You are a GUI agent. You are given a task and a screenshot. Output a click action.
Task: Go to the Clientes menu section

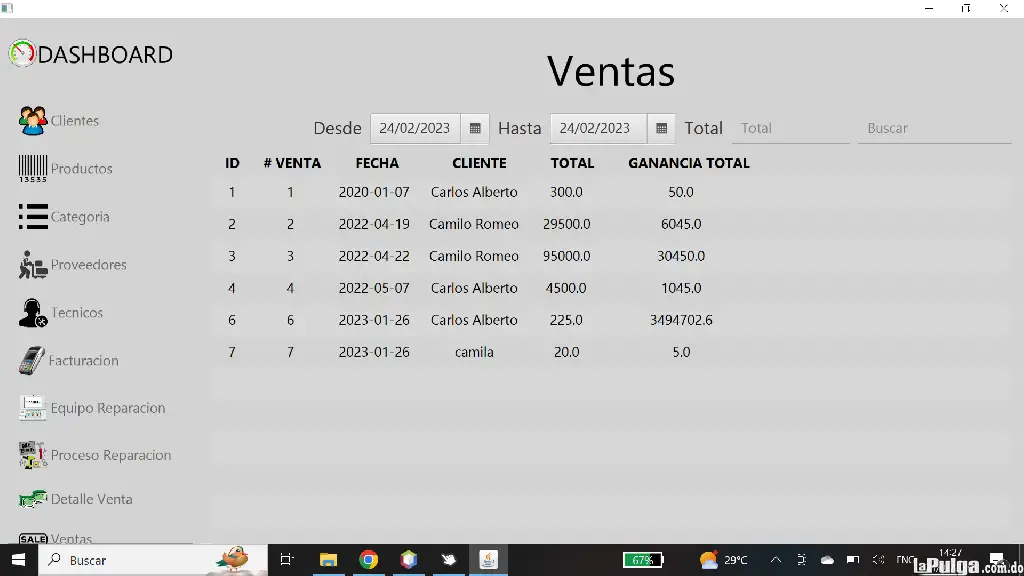coord(74,121)
